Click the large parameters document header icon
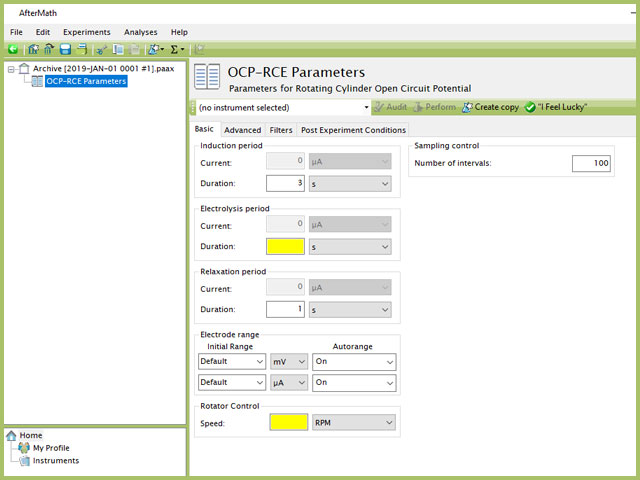 tap(207, 76)
